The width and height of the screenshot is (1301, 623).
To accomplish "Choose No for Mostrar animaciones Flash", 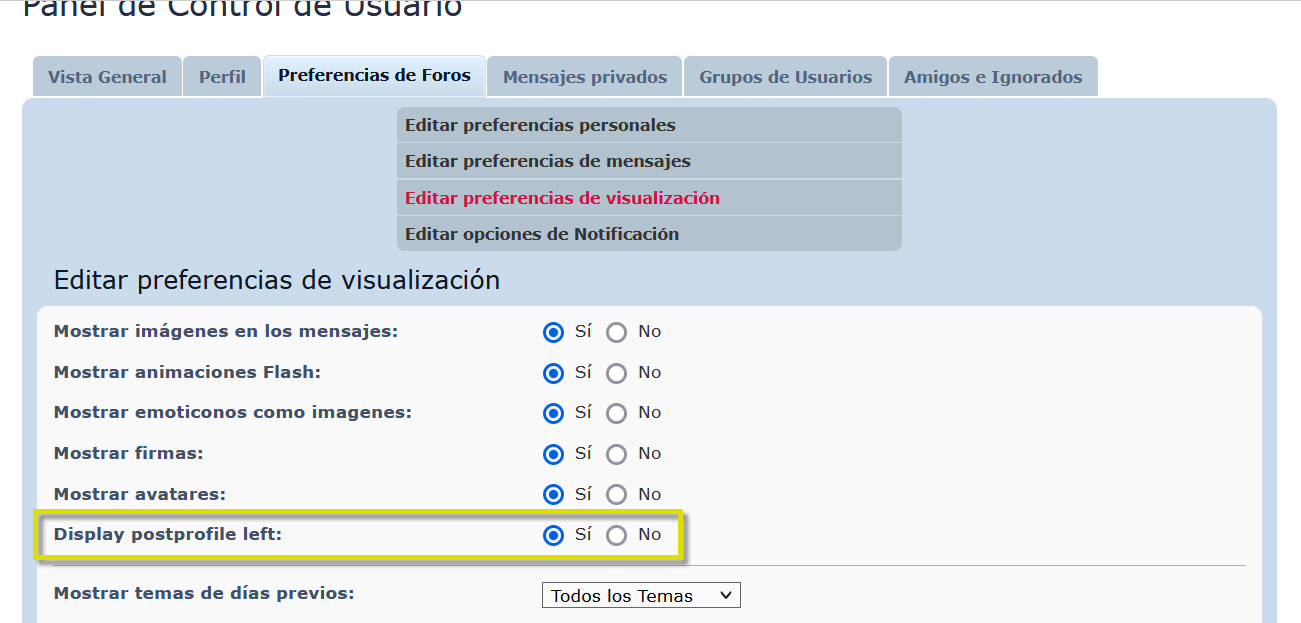I will [x=617, y=373].
